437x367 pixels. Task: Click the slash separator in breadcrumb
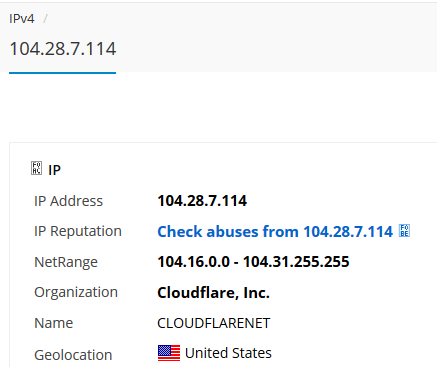click(45, 19)
